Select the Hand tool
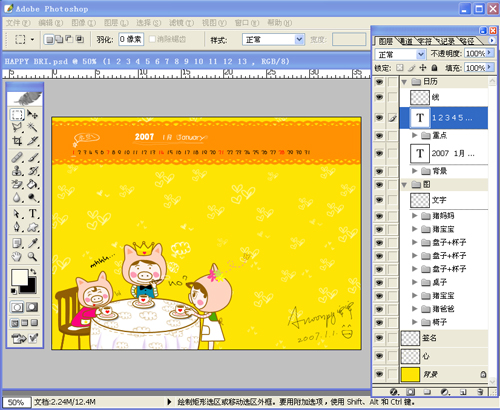 (x=17, y=256)
